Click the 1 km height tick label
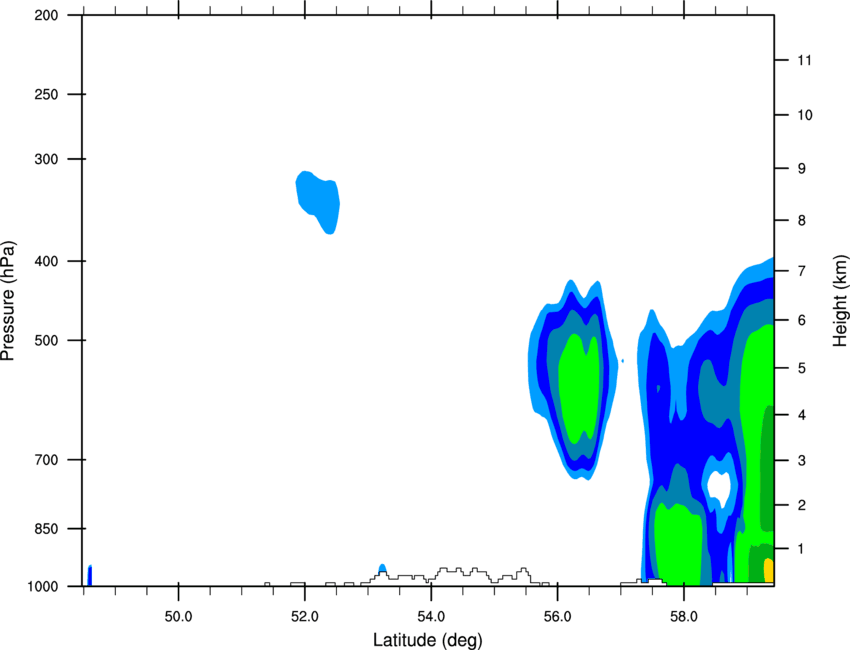The image size is (850, 650). click(x=802, y=549)
